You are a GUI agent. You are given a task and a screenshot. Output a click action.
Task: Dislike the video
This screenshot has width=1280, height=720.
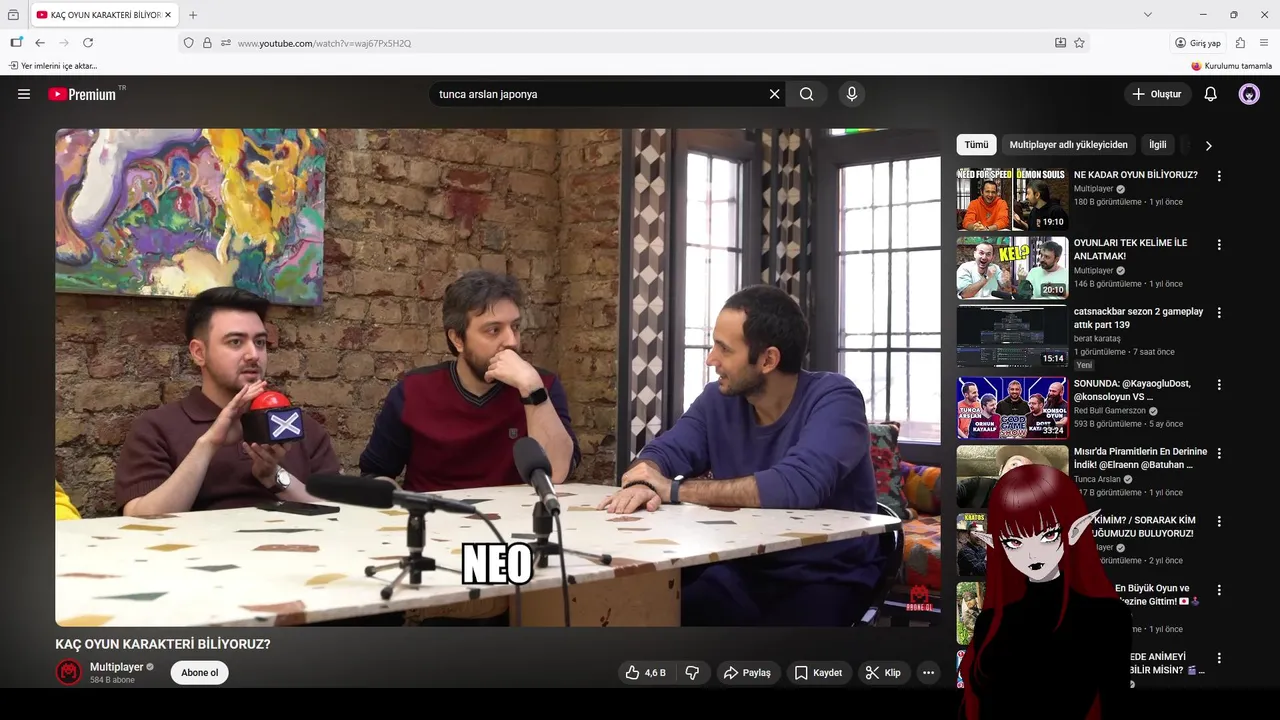click(692, 673)
